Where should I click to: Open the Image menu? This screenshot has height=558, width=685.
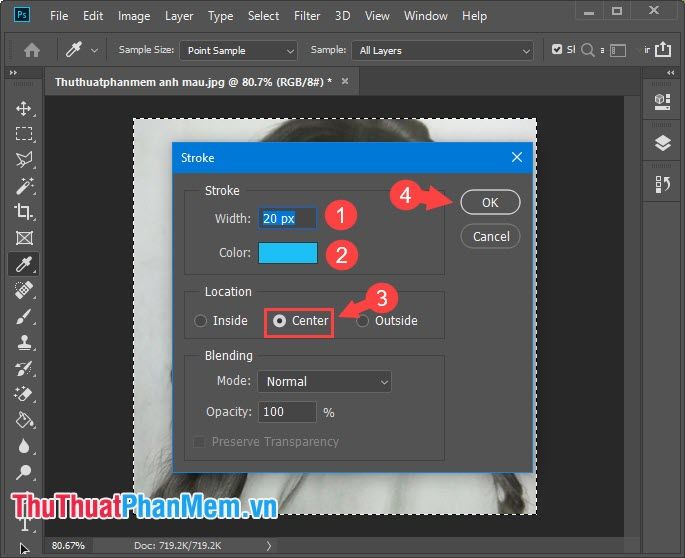coord(134,16)
